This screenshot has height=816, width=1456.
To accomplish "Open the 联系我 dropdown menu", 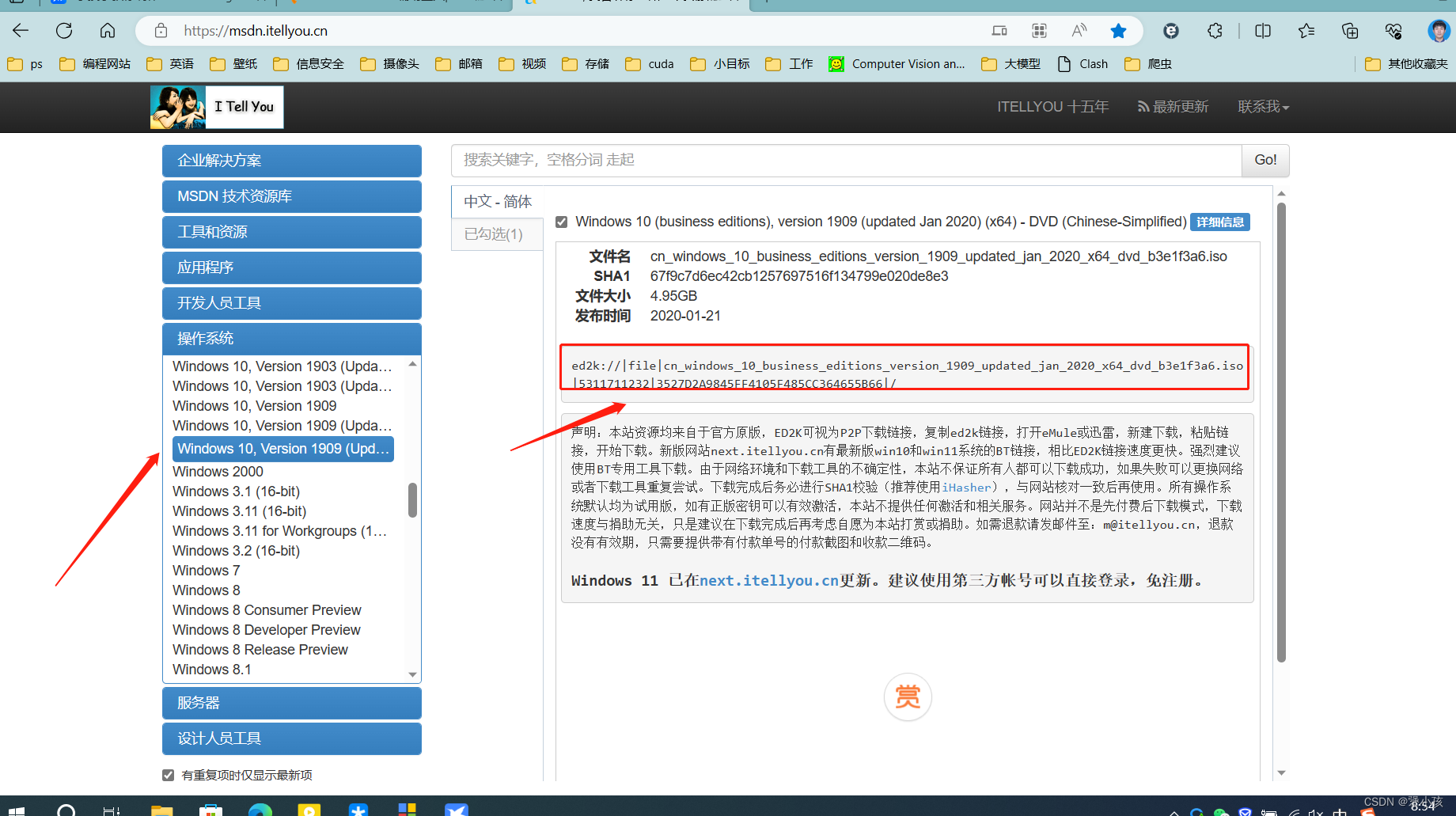I will pos(1264,107).
